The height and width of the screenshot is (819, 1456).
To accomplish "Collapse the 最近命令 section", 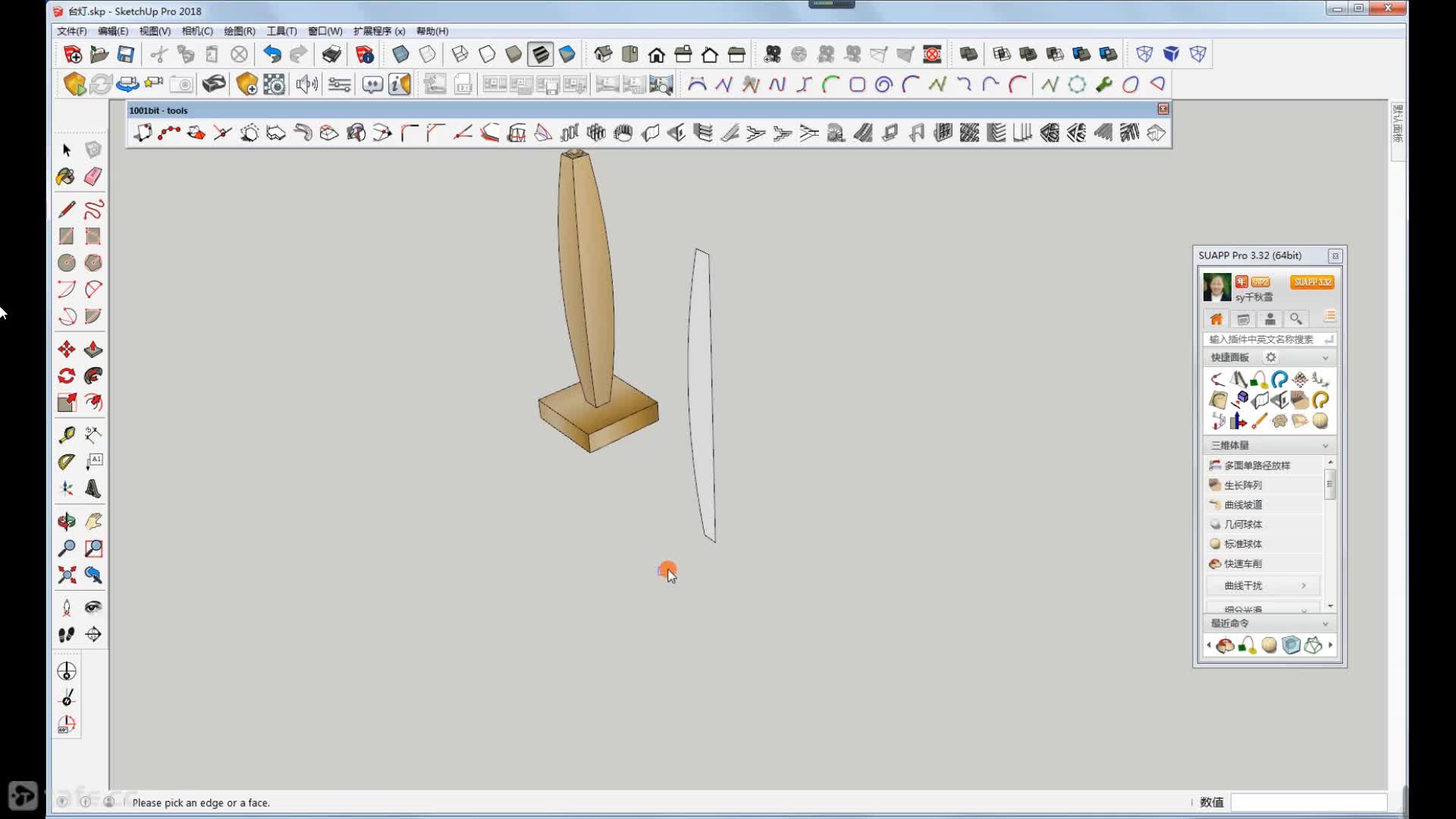I will (x=1326, y=624).
